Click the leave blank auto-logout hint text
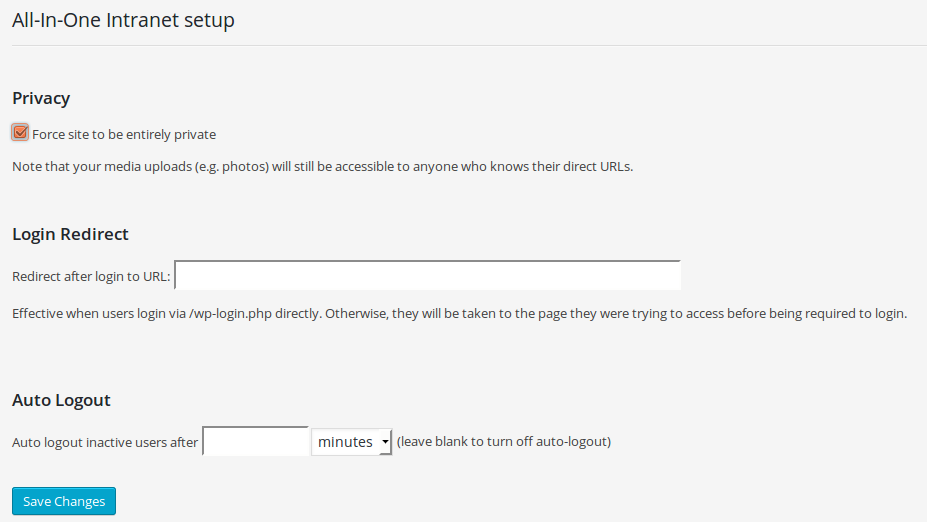This screenshot has width=927, height=522. click(x=504, y=442)
